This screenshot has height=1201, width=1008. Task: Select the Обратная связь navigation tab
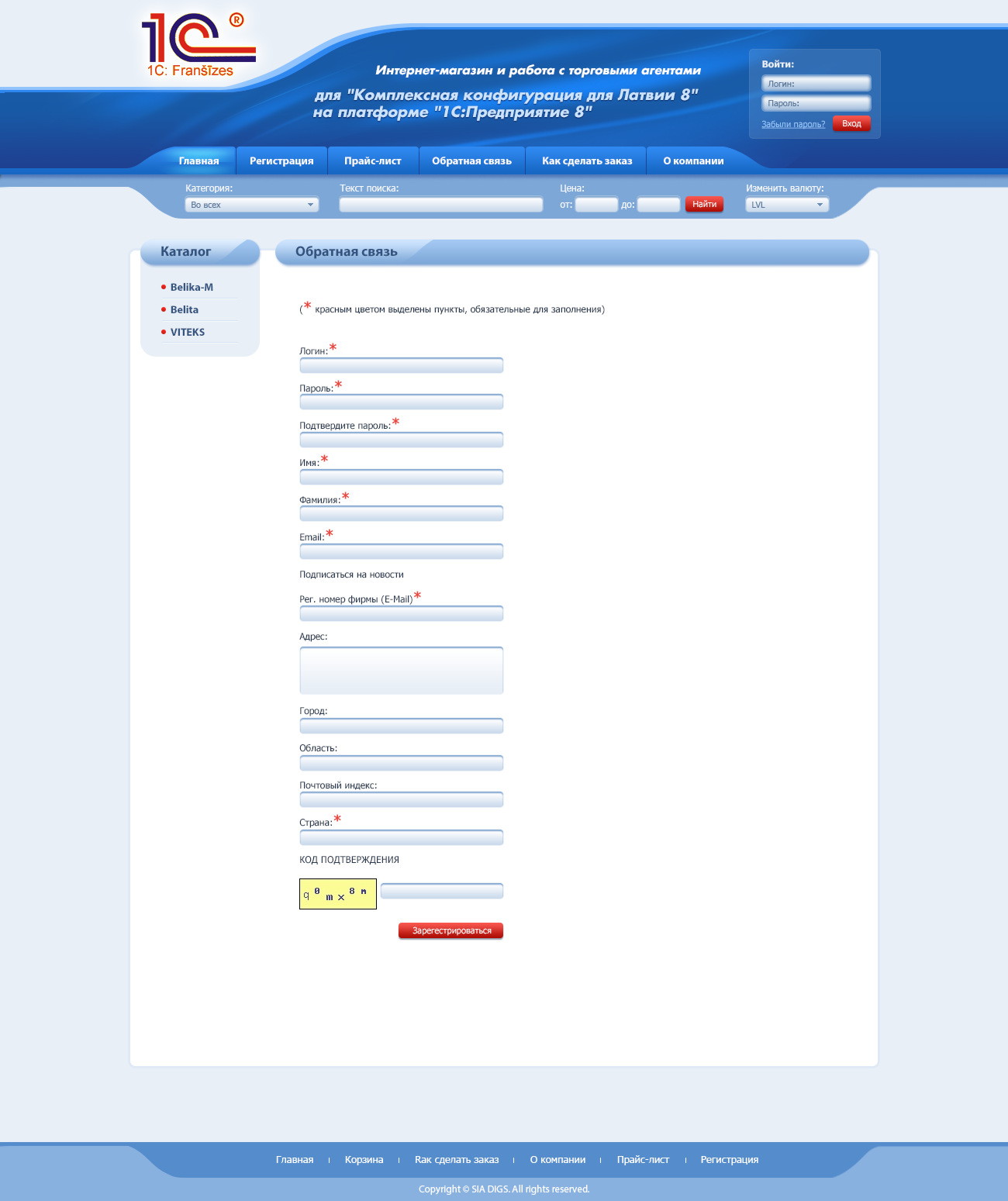tap(471, 160)
